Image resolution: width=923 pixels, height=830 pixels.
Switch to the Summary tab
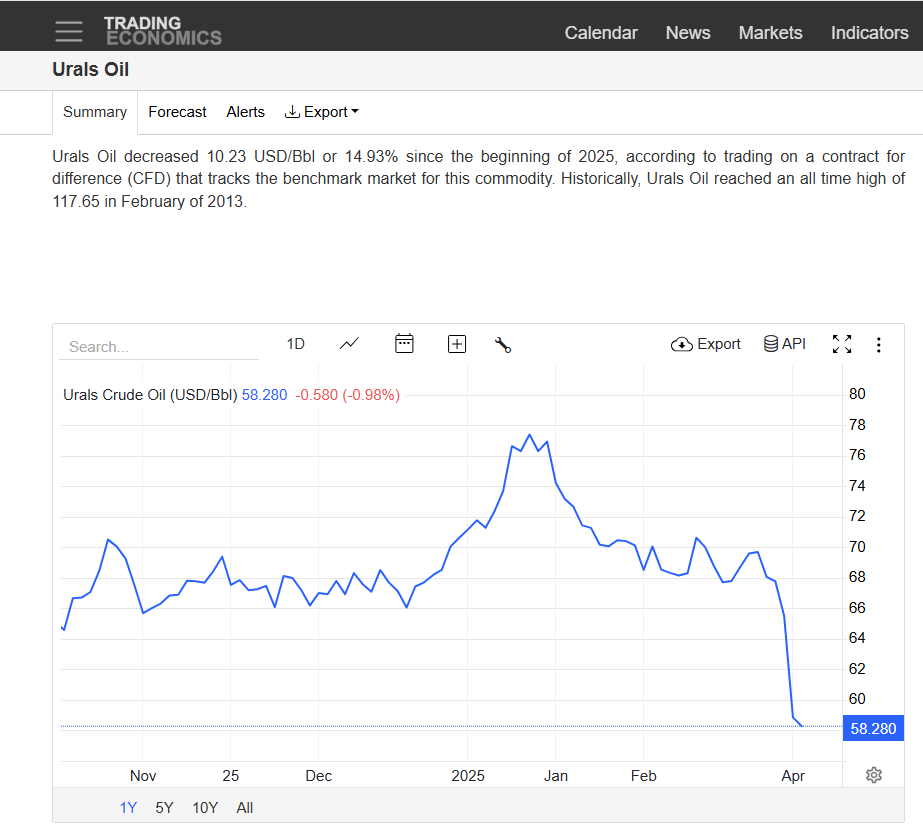95,112
